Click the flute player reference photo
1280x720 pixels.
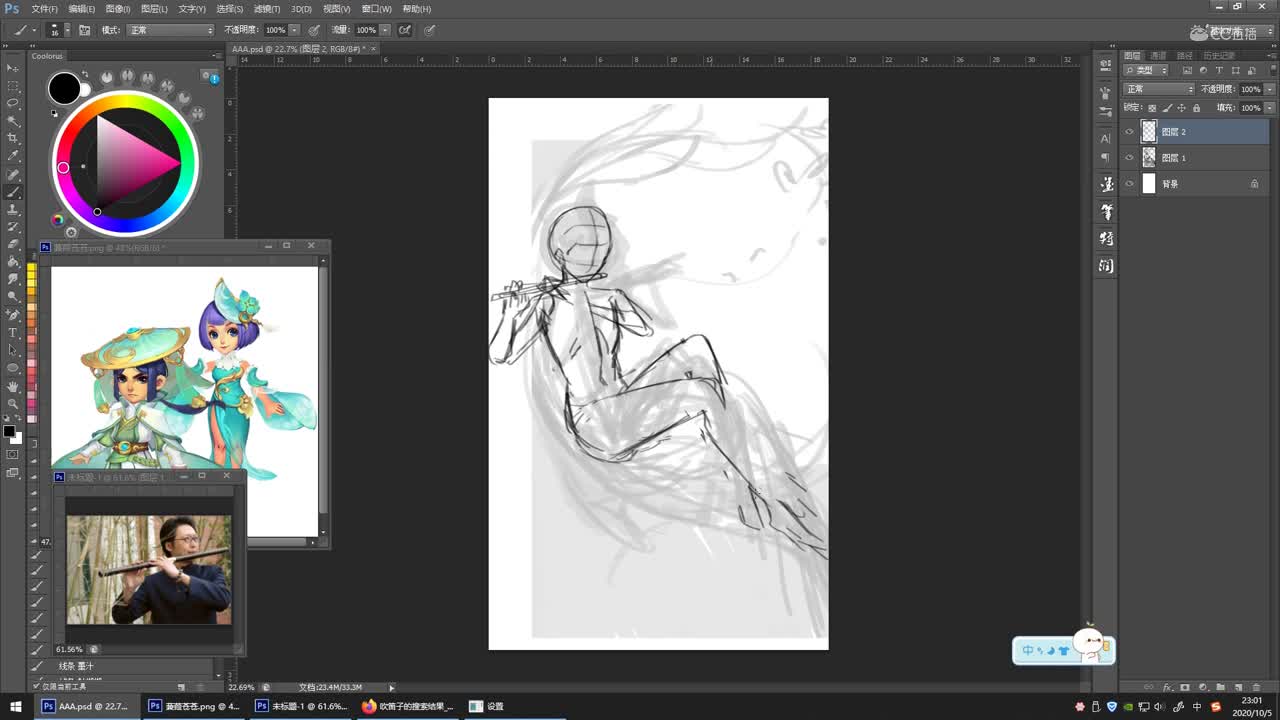click(149, 570)
